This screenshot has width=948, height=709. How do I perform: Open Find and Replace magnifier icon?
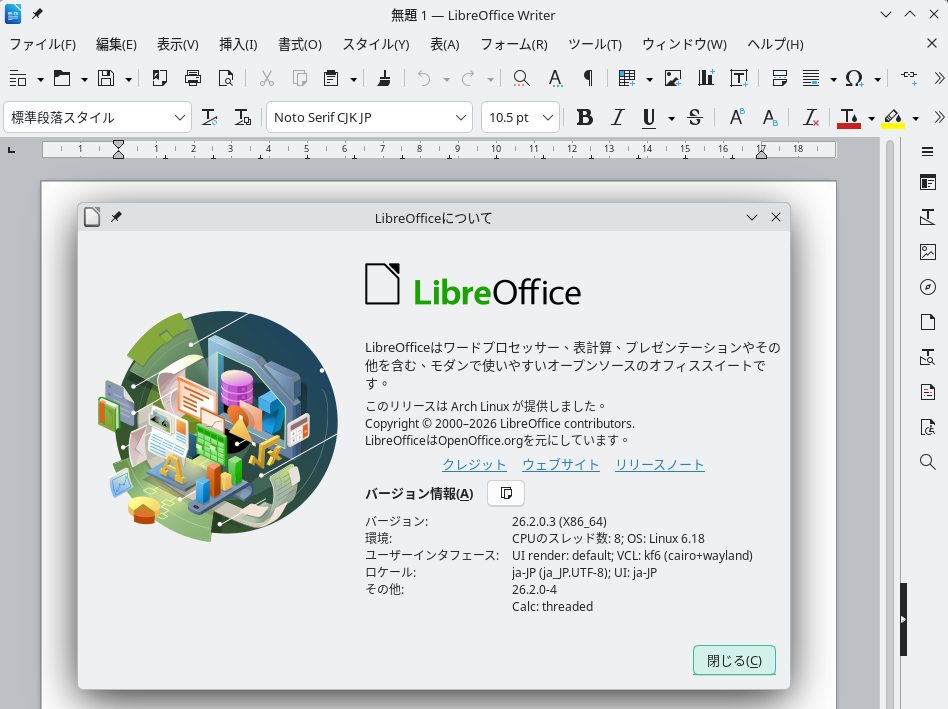pos(521,78)
